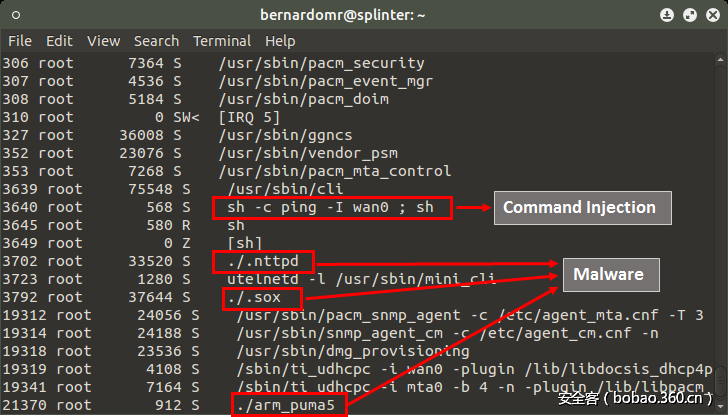The width and height of the screenshot is (728, 417).
Task: Click memory value 75548 for cli
Action: (150, 189)
